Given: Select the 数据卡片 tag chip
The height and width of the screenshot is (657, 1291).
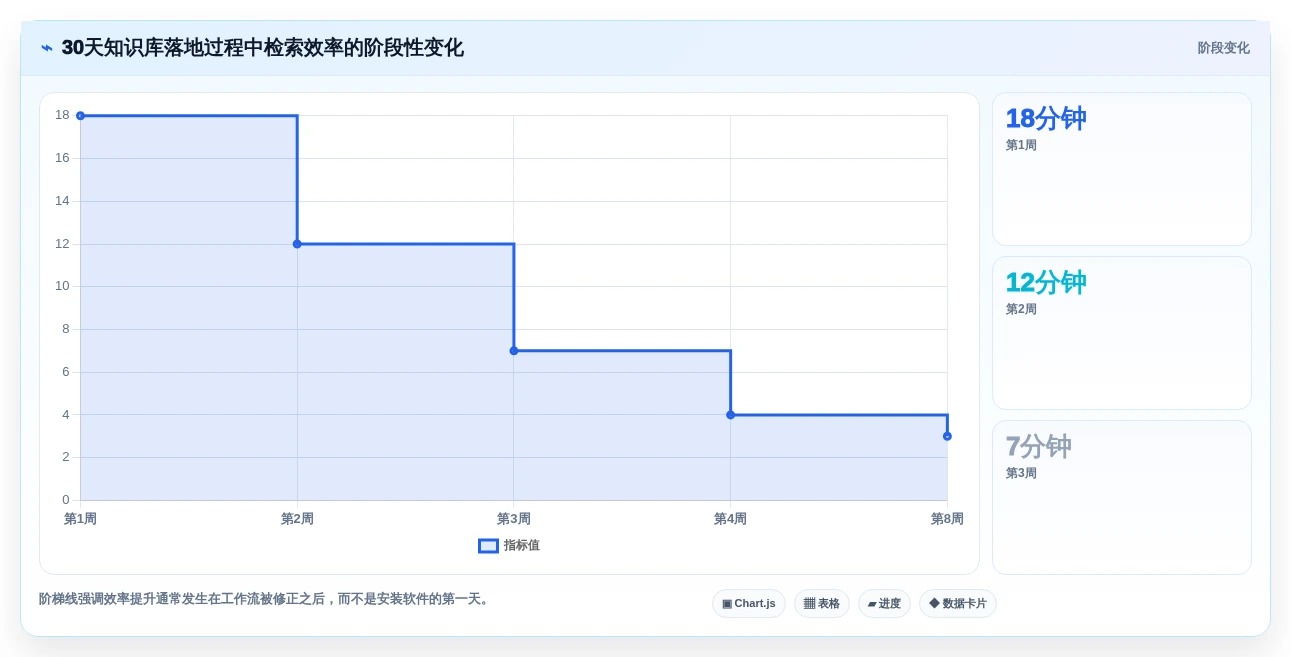Looking at the screenshot, I should (x=958, y=604).
